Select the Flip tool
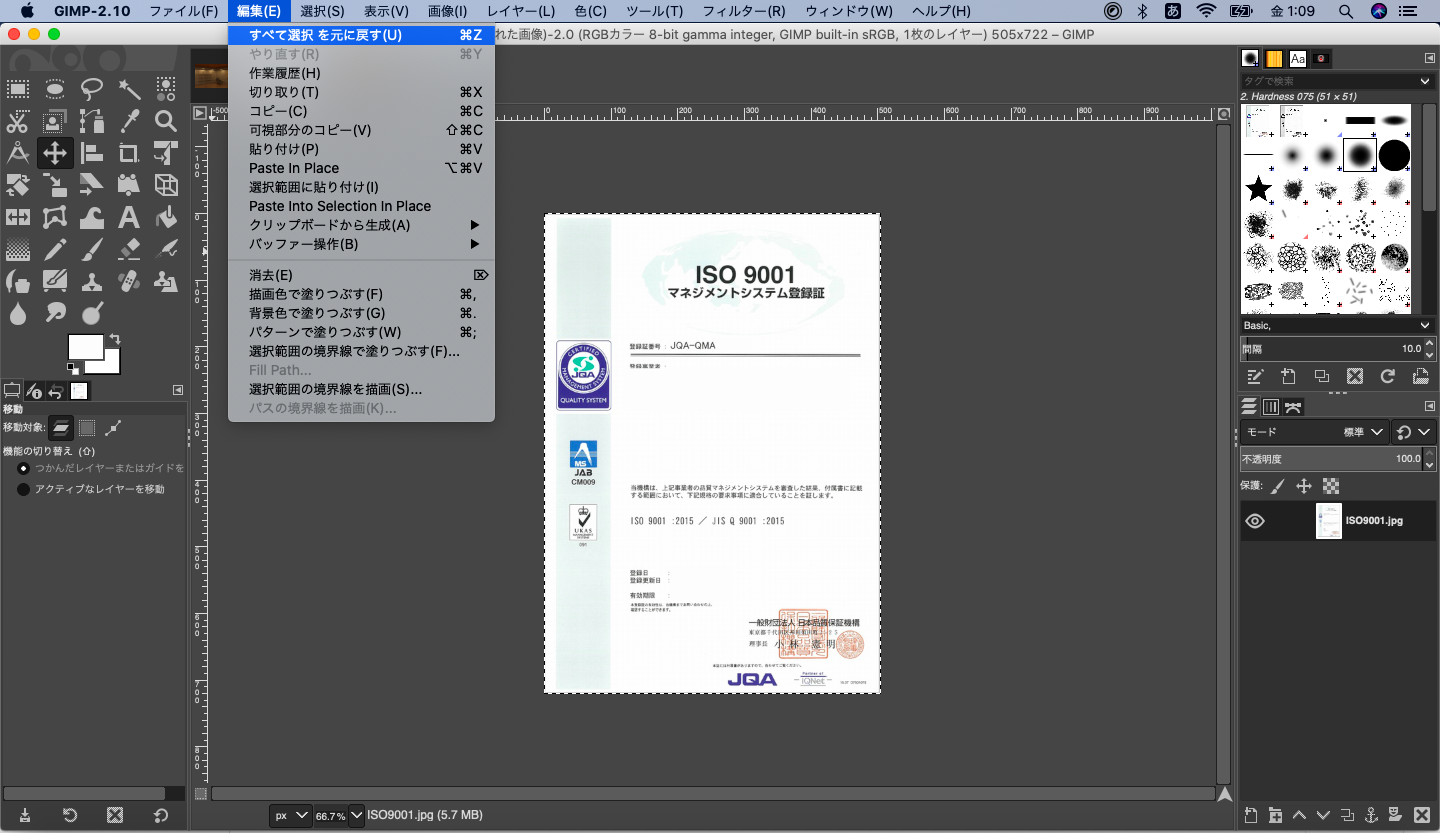 [18, 216]
